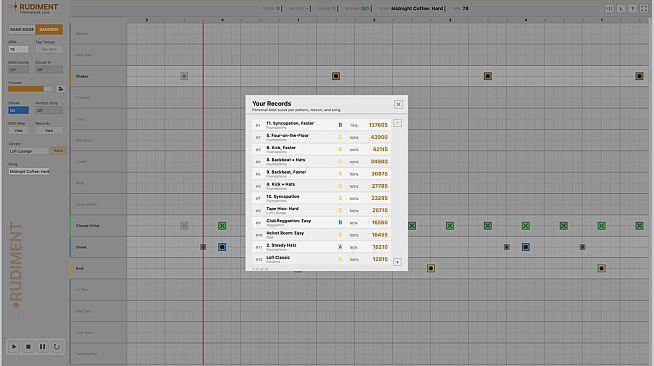The width and height of the screenshot is (654, 366).
Task: Open the Library dropdown showing LoFi Lounge
Action: (29, 151)
